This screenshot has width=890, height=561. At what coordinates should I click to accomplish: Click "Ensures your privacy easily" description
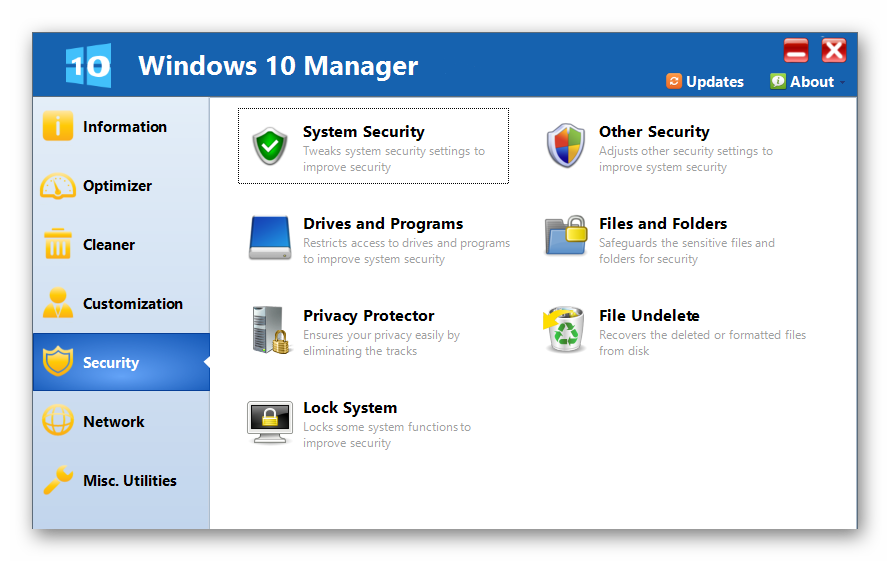pyautogui.click(x=381, y=343)
